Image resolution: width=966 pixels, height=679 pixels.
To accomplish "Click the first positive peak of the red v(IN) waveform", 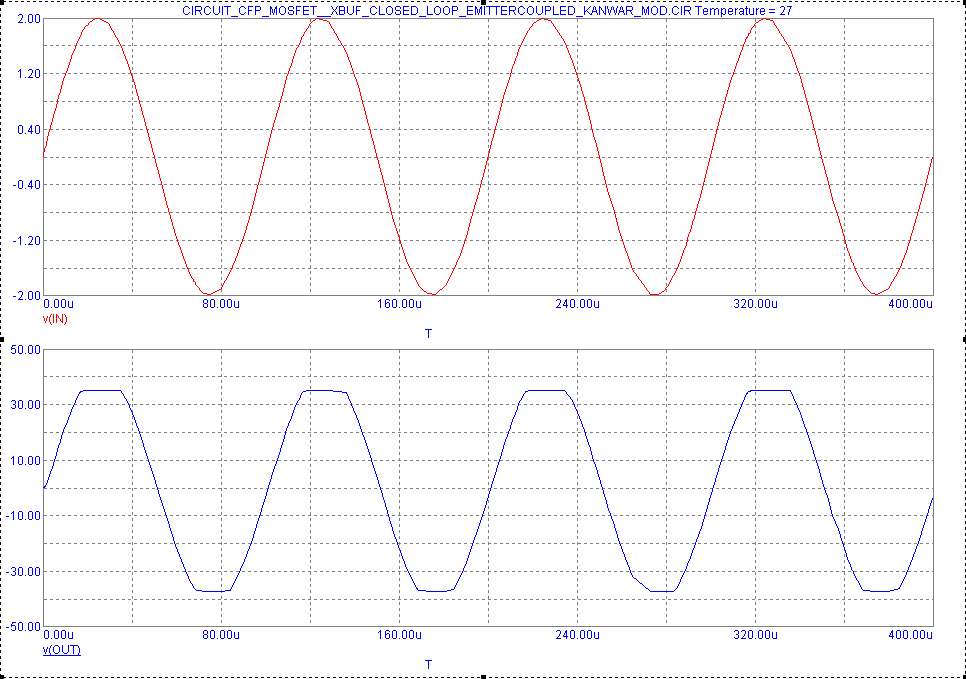I will click(98, 19).
